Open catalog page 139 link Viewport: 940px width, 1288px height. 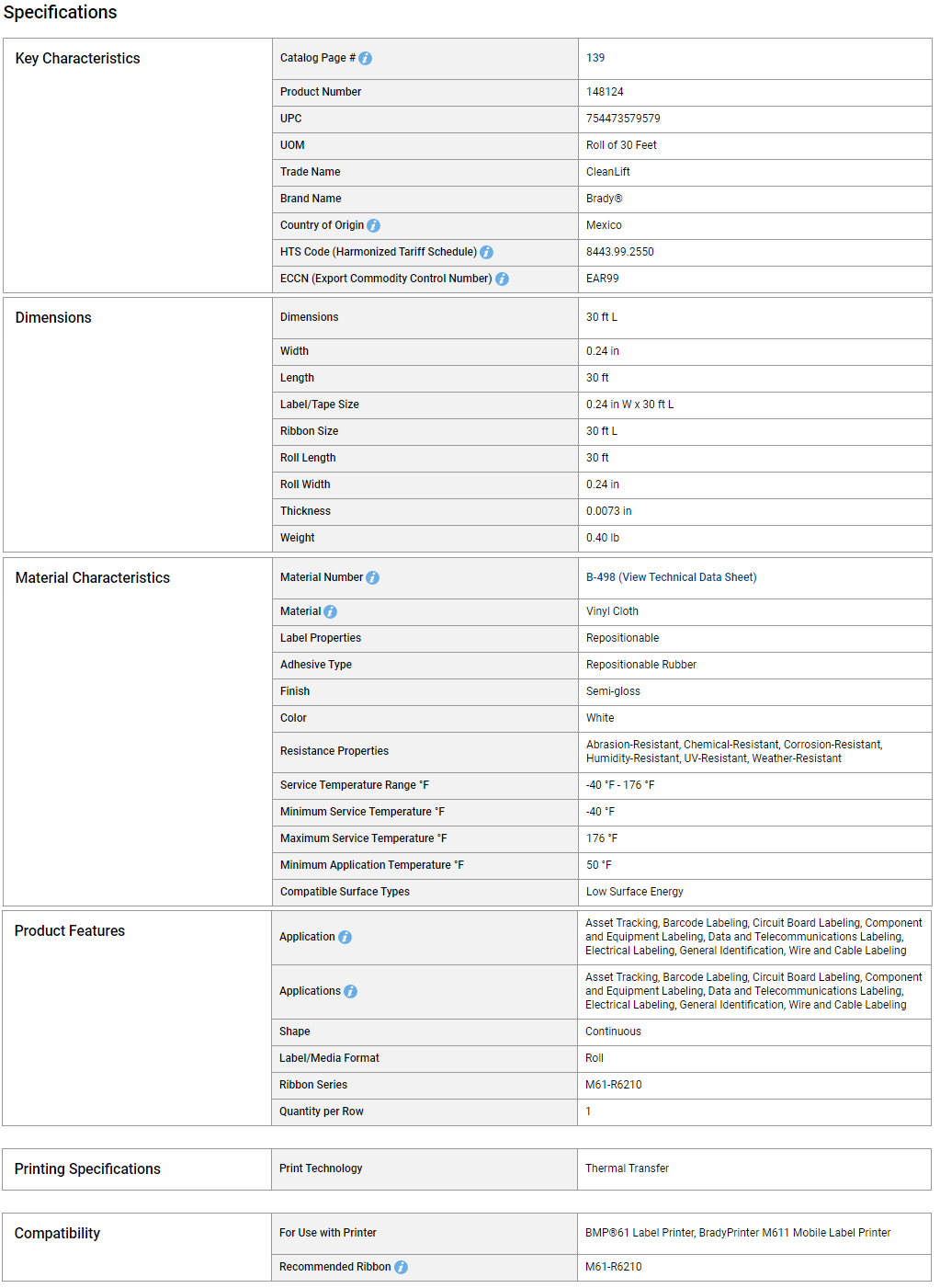click(595, 58)
